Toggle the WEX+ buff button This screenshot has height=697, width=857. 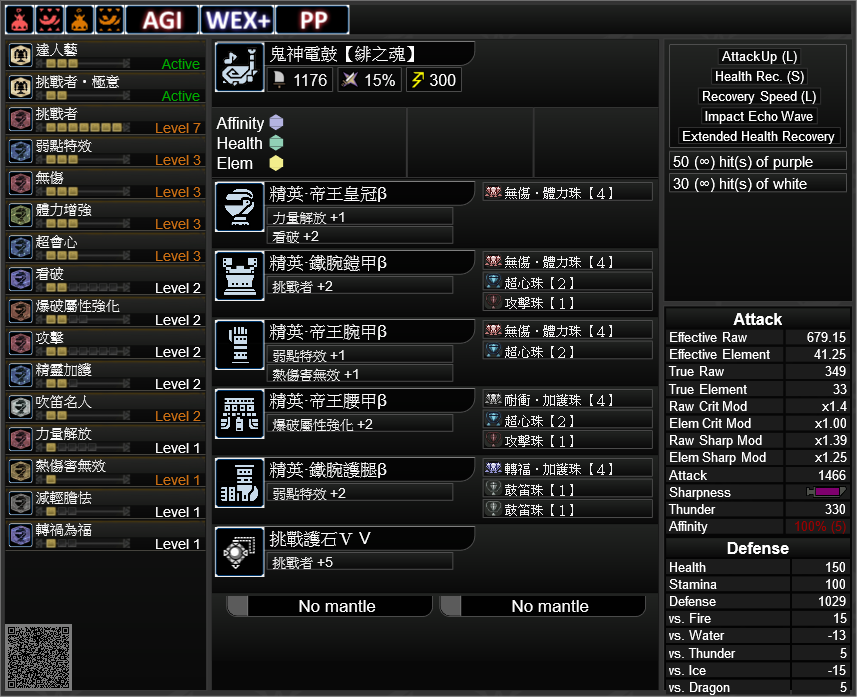[237, 20]
